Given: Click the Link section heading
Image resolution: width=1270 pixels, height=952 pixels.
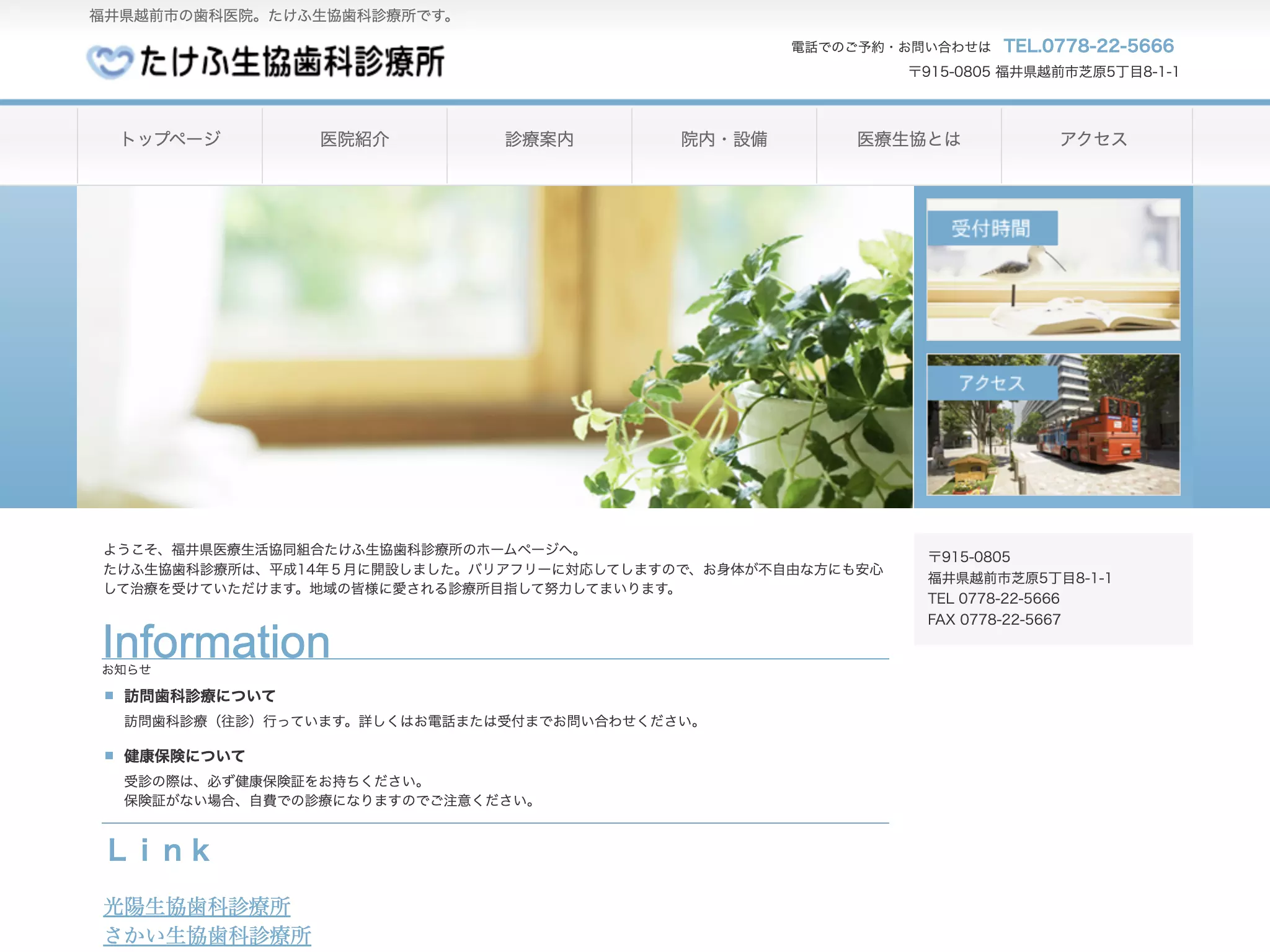Looking at the screenshot, I should 159,850.
